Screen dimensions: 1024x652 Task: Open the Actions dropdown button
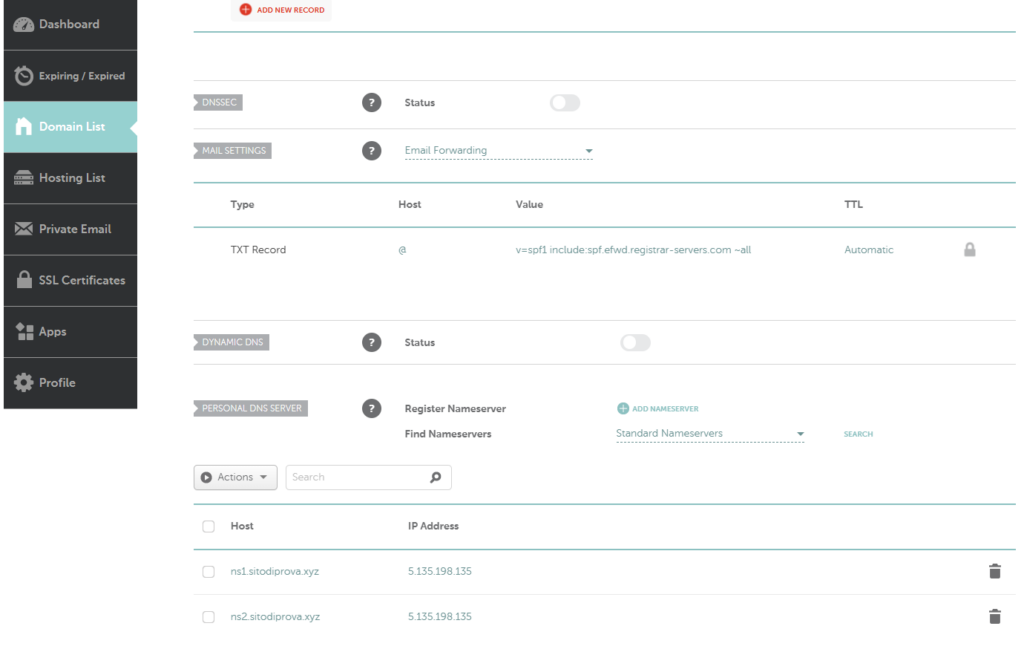point(235,478)
